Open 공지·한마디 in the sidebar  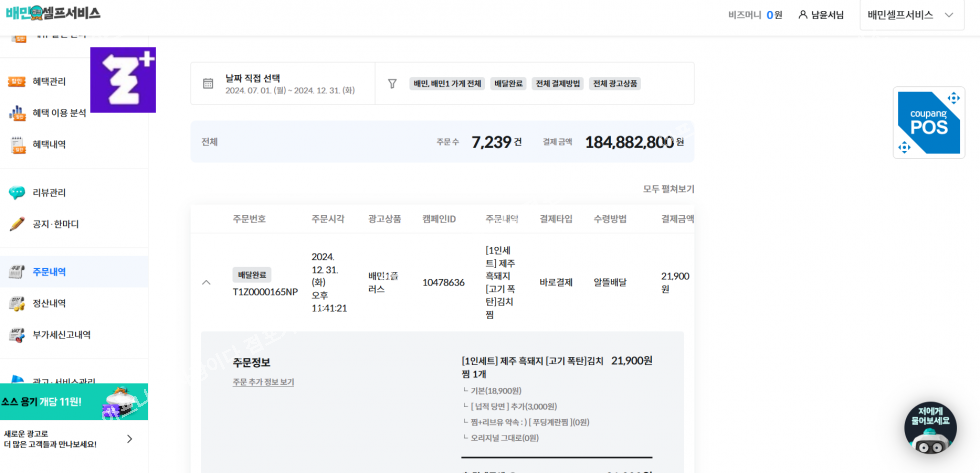pyautogui.click(x=55, y=224)
